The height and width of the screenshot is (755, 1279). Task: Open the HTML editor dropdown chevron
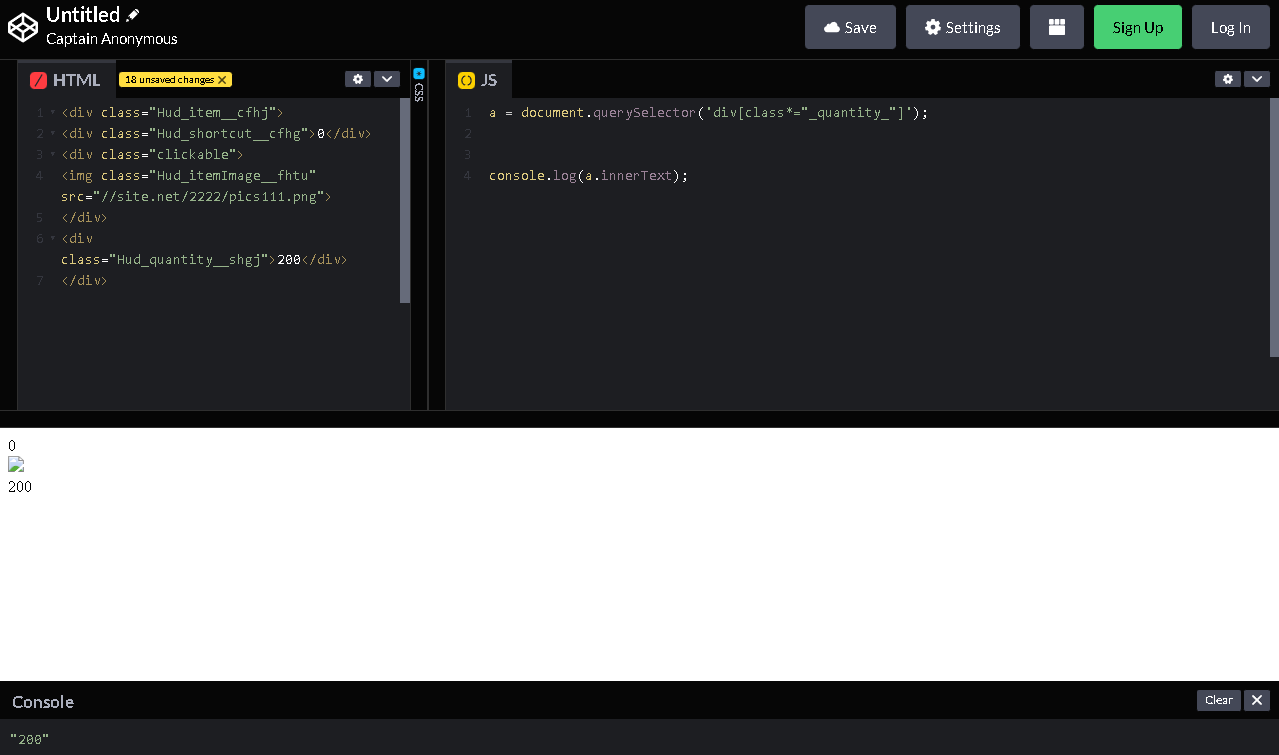tap(387, 79)
